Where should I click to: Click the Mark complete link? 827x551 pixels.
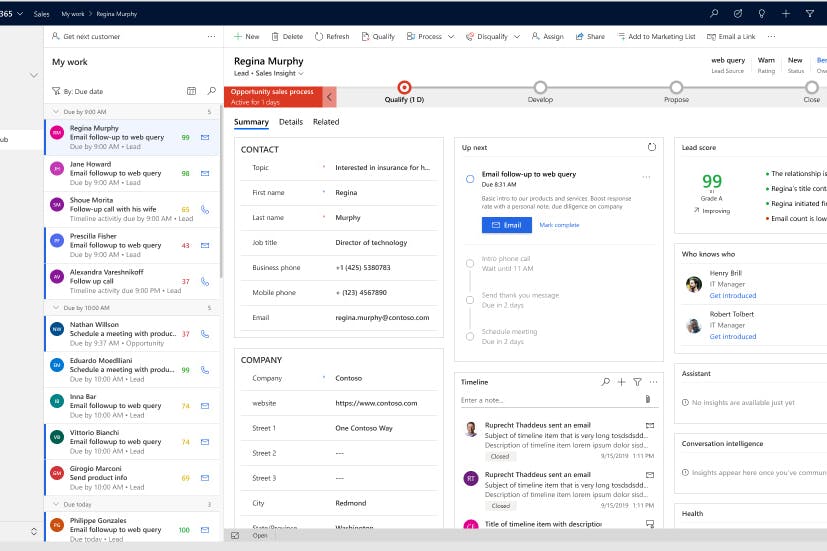click(559, 225)
